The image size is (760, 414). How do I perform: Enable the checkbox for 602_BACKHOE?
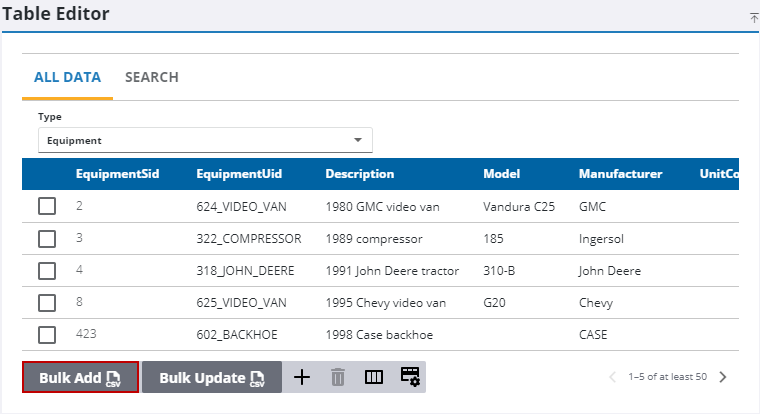[x=47, y=334]
